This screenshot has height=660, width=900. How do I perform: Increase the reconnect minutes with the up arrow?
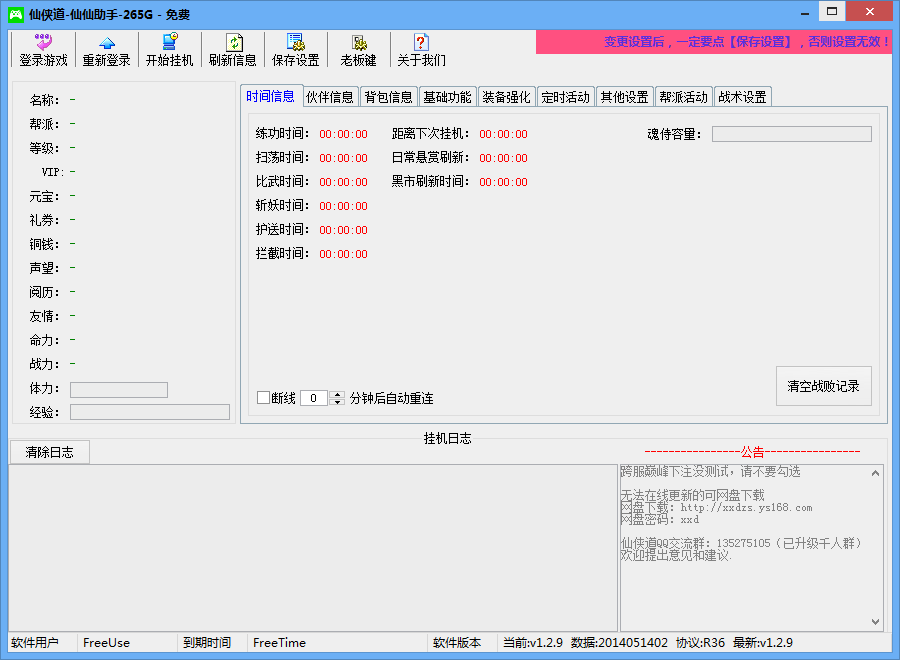pos(335,393)
